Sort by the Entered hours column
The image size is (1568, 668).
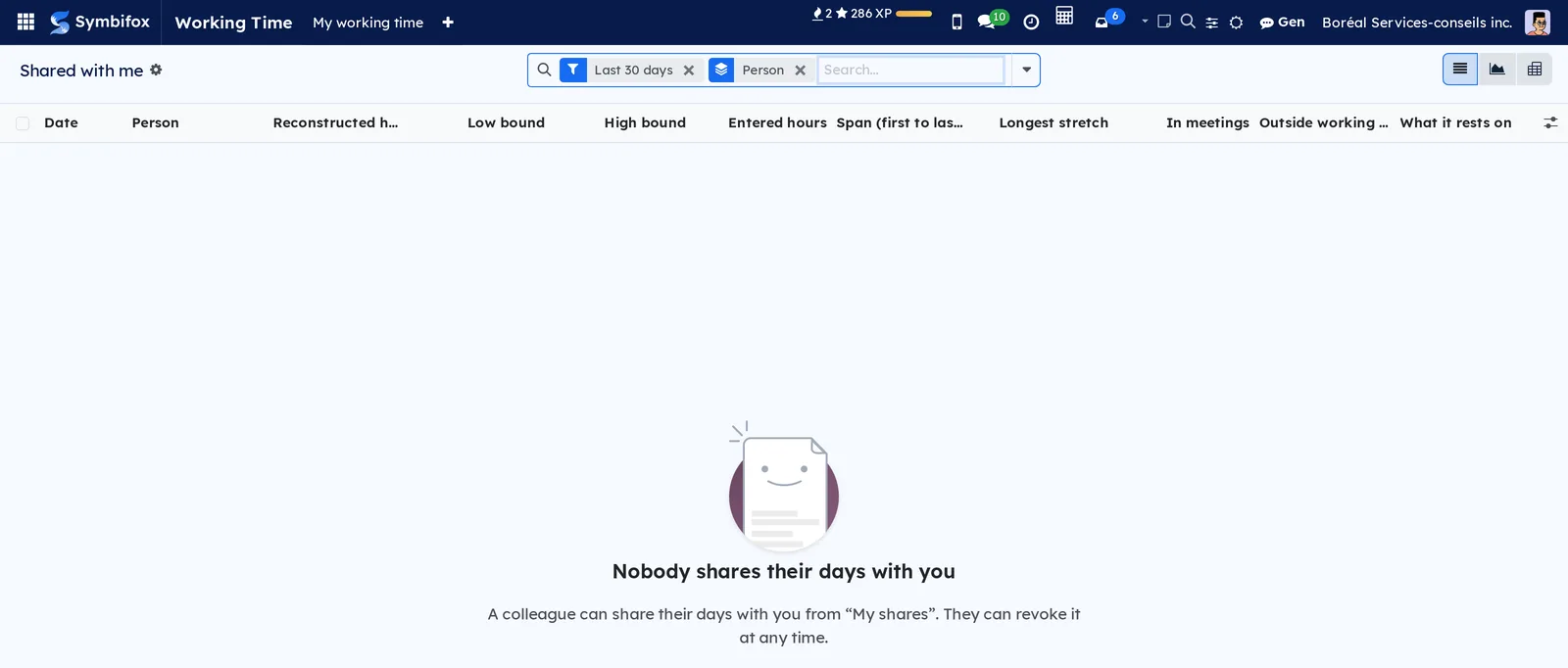pos(777,122)
